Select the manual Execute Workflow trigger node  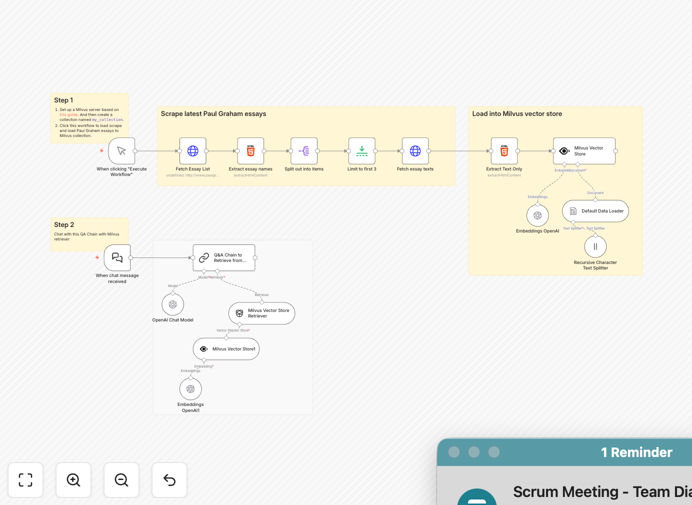(121, 151)
